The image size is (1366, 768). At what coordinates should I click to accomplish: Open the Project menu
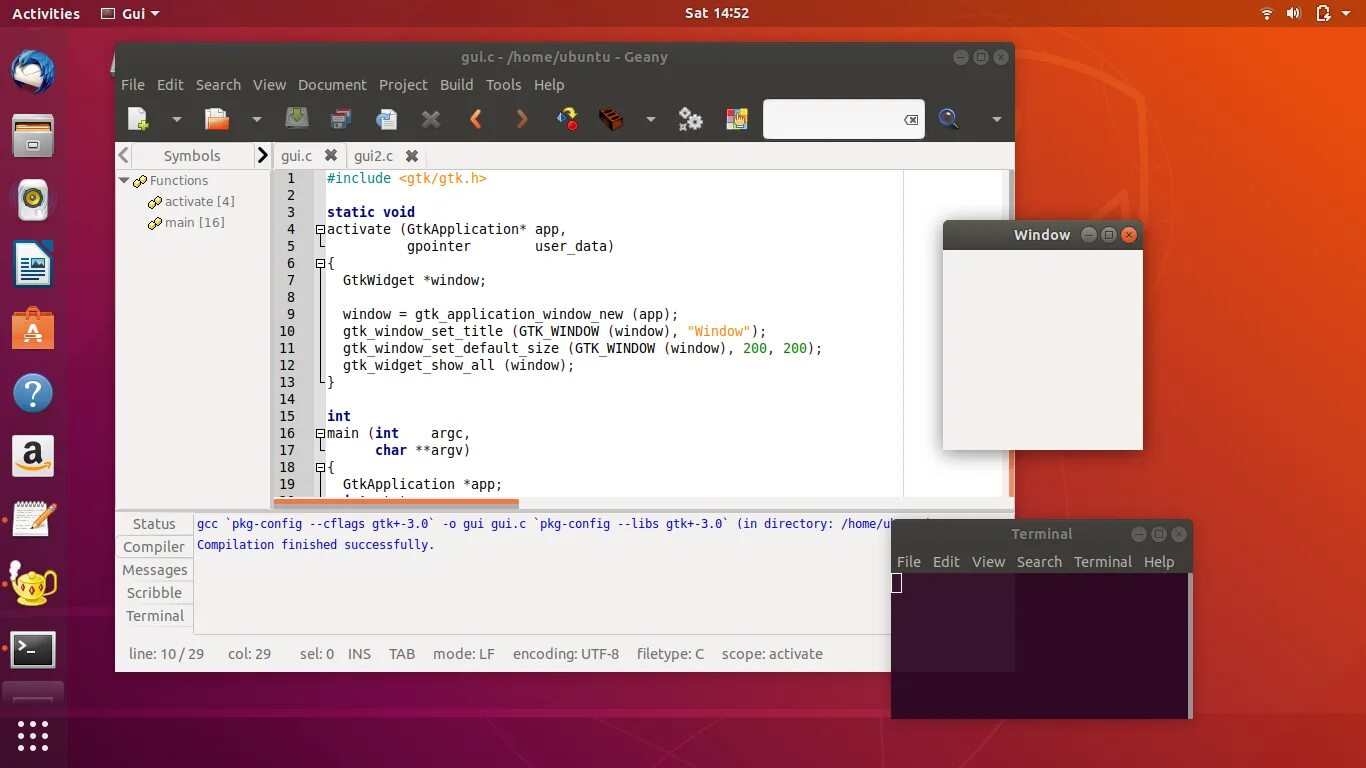(x=403, y=85)
